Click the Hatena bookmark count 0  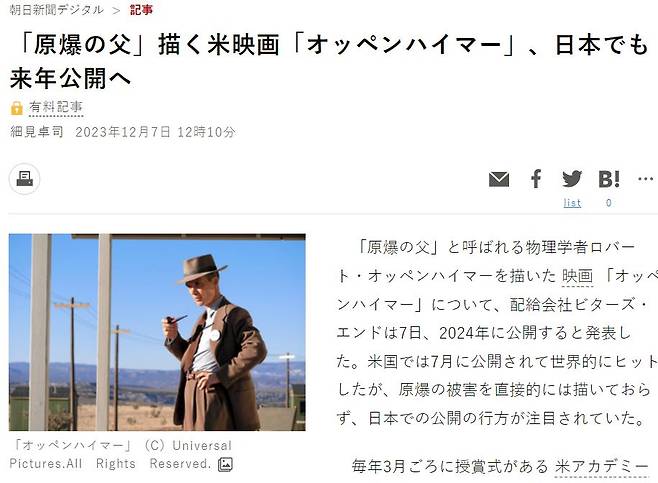click(x=608, y=203)
